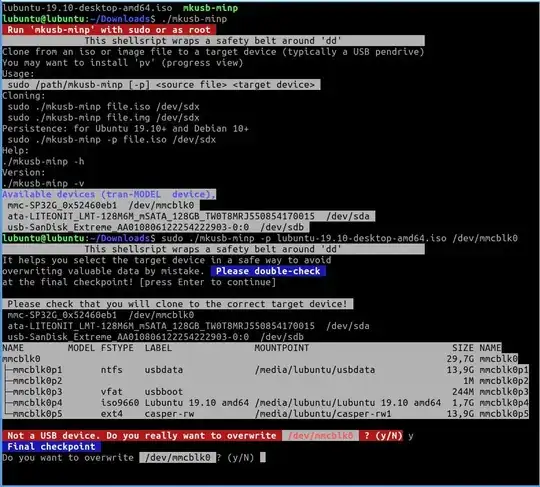Click the ata-LITEONIT /dev/sda device line
Screen dimensions: 540x487
(188, 216)
